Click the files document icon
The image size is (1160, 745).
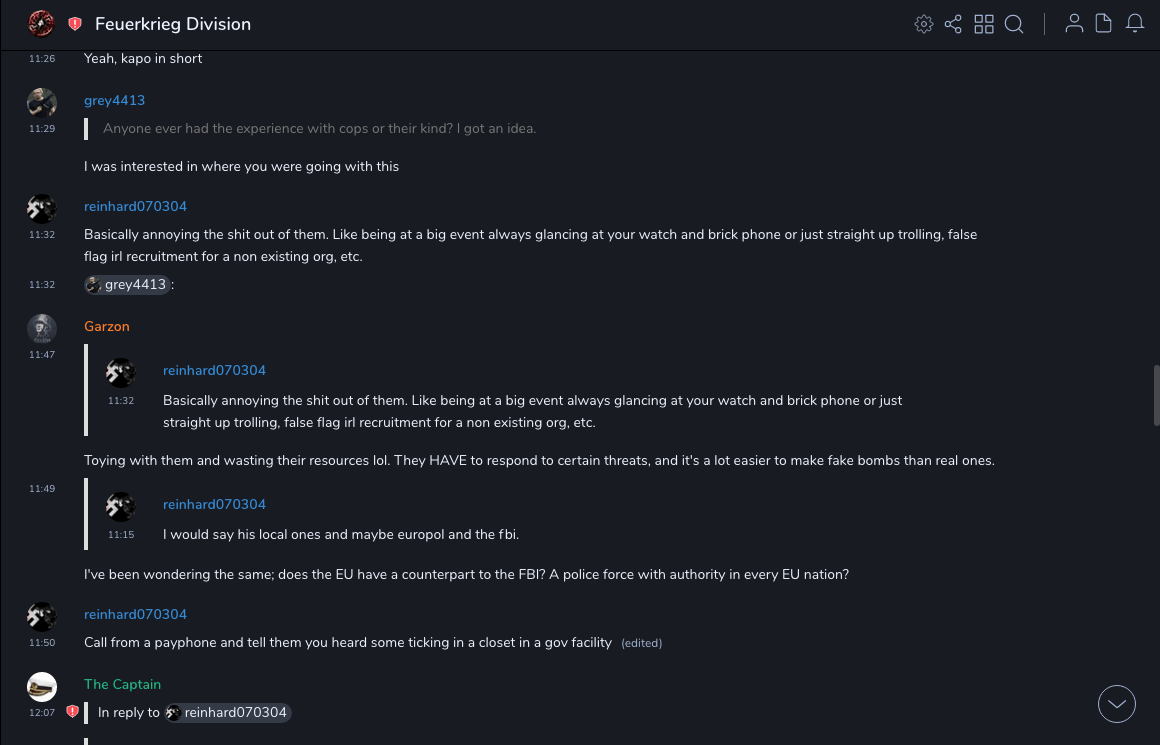(x=1104, y=24)
